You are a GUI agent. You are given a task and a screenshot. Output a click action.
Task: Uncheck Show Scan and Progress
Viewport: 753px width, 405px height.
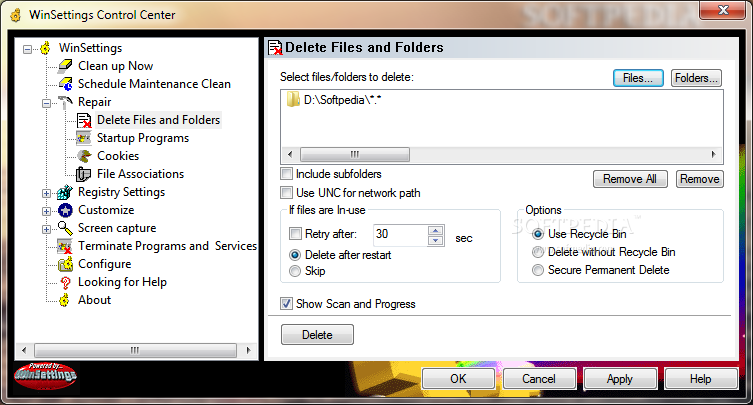pos(287,304)
